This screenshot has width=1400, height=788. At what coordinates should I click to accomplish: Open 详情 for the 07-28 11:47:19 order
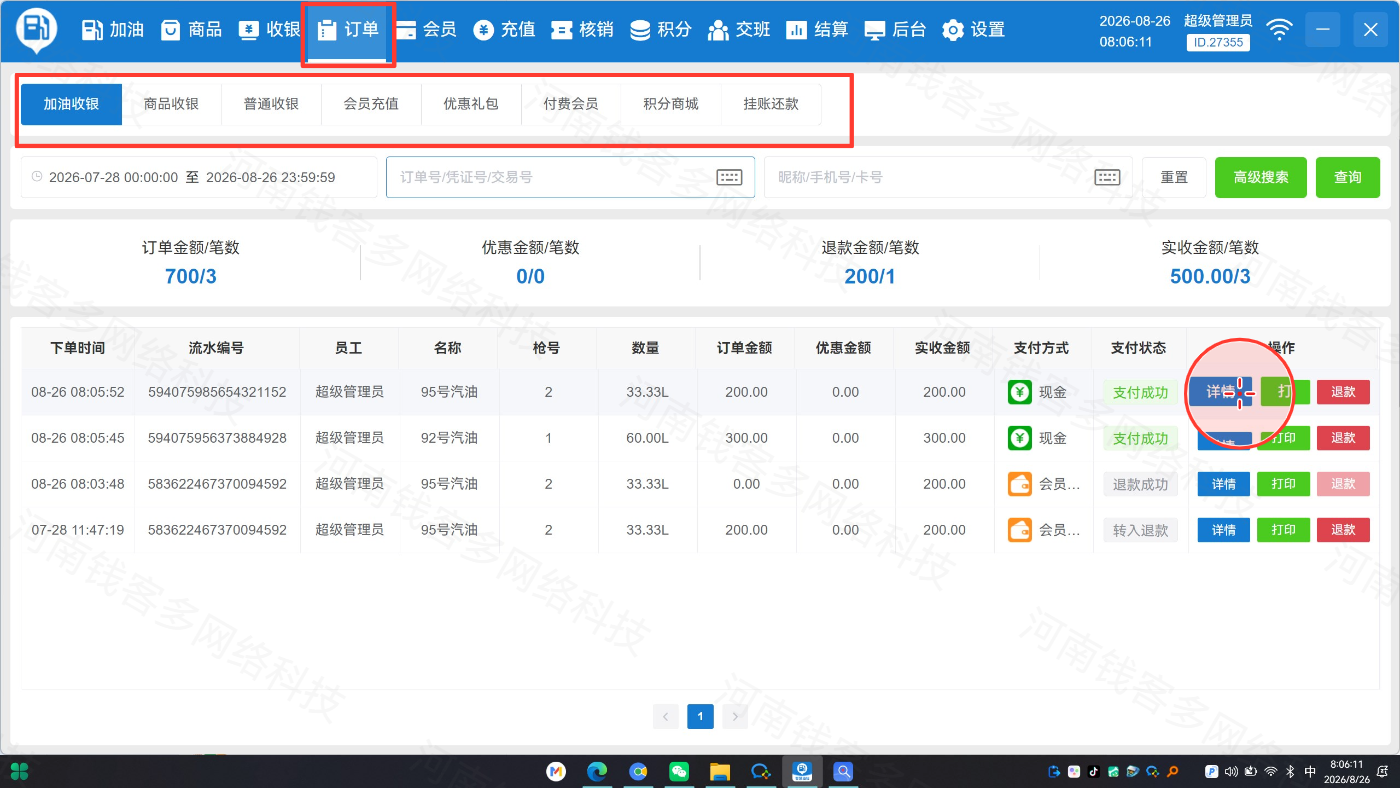1224,530
